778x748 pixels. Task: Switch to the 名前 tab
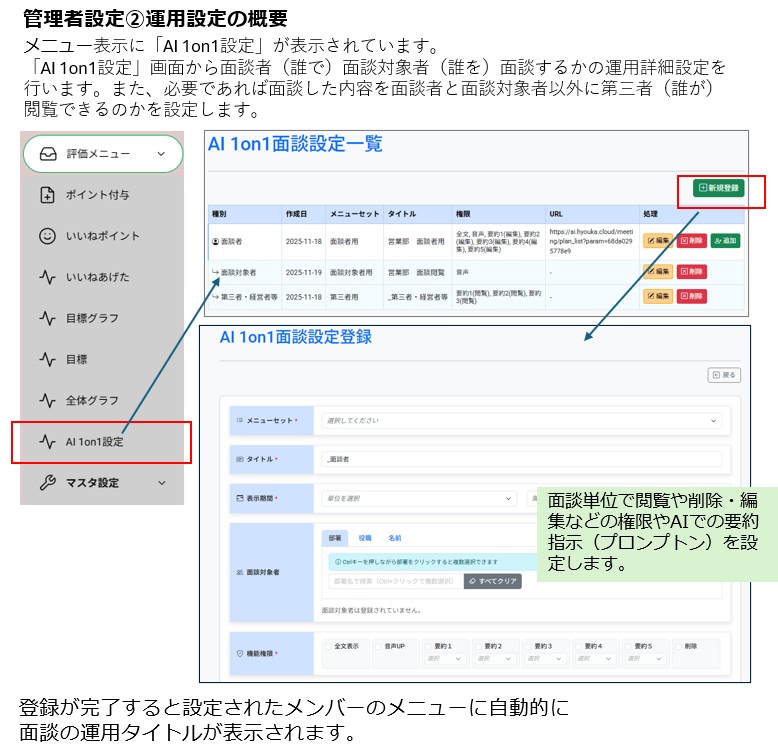click(x=394, y=537)
